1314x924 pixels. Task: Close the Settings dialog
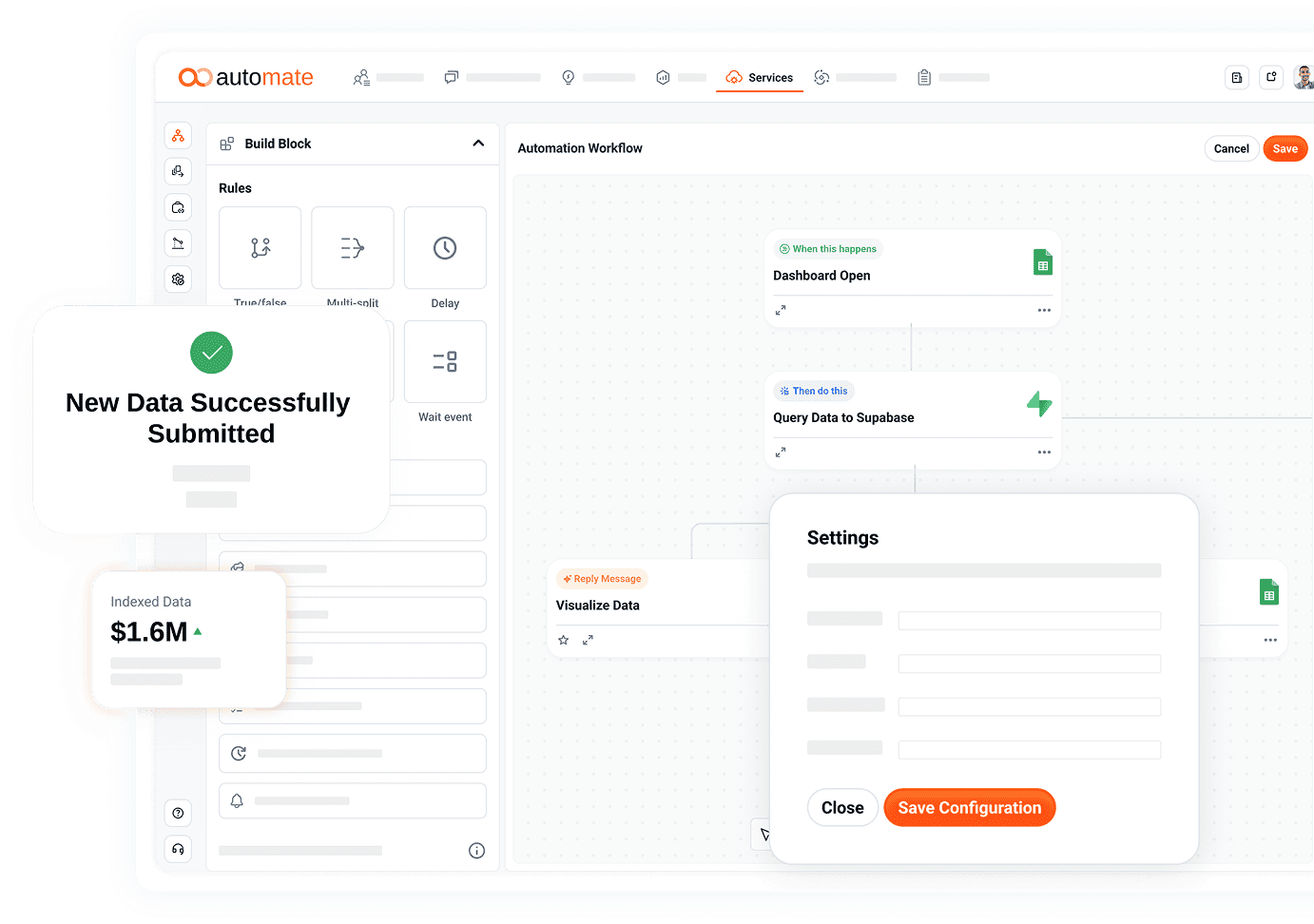[x=842, y=808]
